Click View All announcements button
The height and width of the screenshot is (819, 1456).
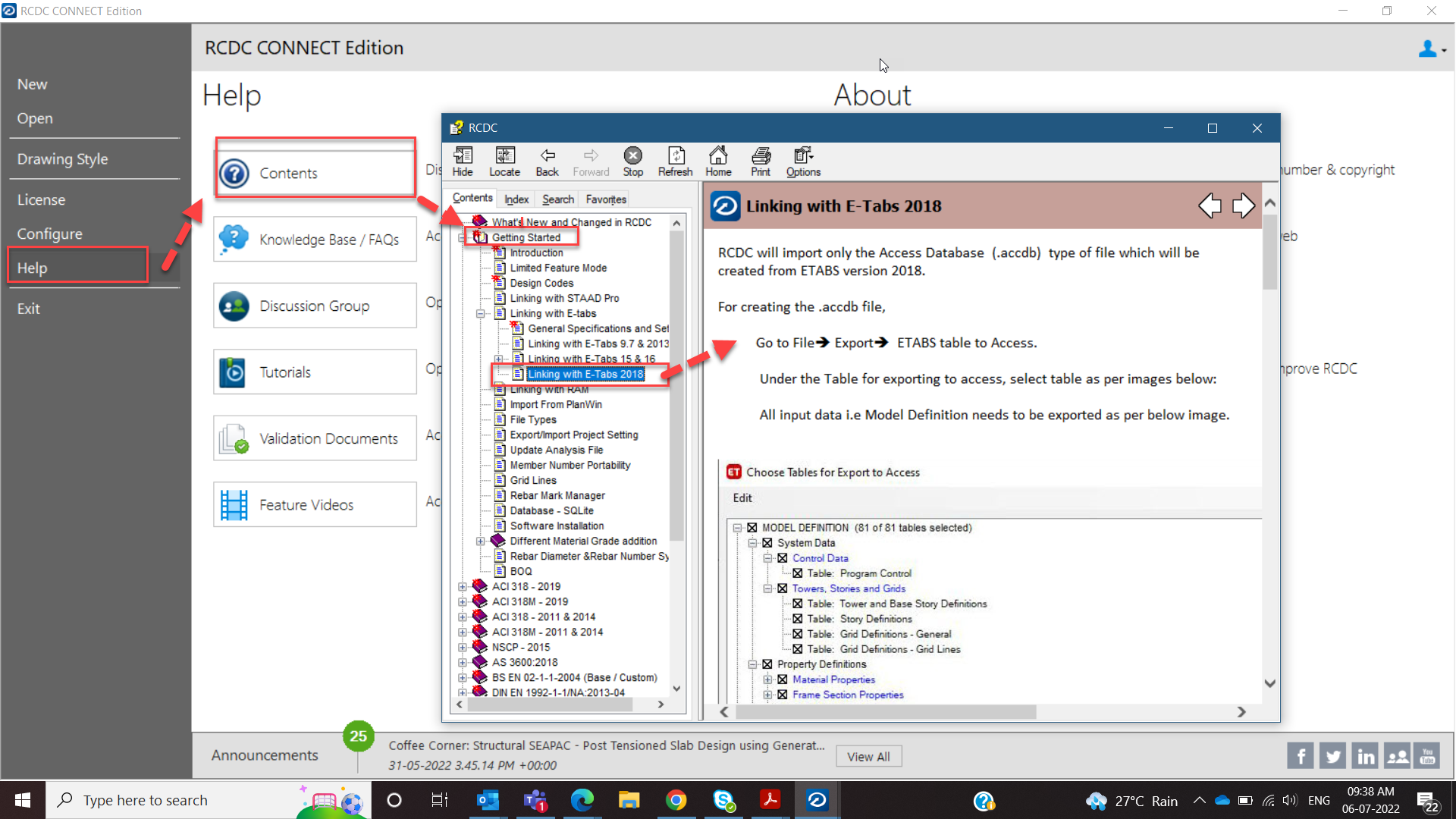pyautogui.click(x=868, y=757)
